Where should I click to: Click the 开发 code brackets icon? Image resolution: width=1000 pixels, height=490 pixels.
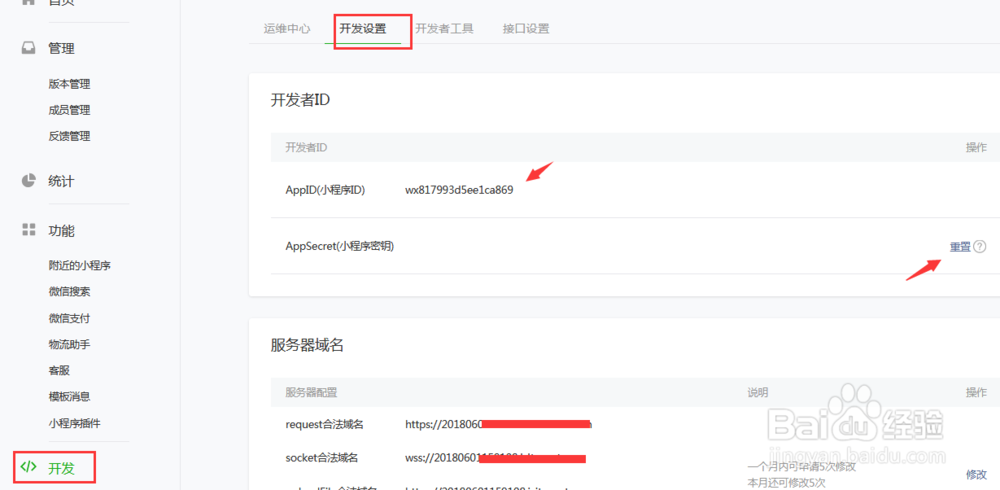(29, 467)
